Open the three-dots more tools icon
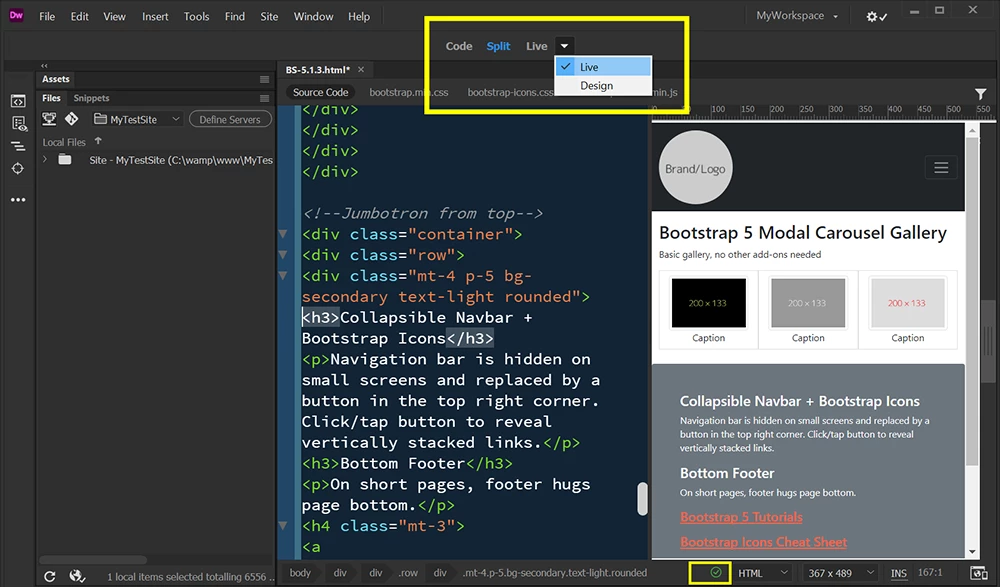Screen dimensions: 1000x587 [x=18, y=200]
